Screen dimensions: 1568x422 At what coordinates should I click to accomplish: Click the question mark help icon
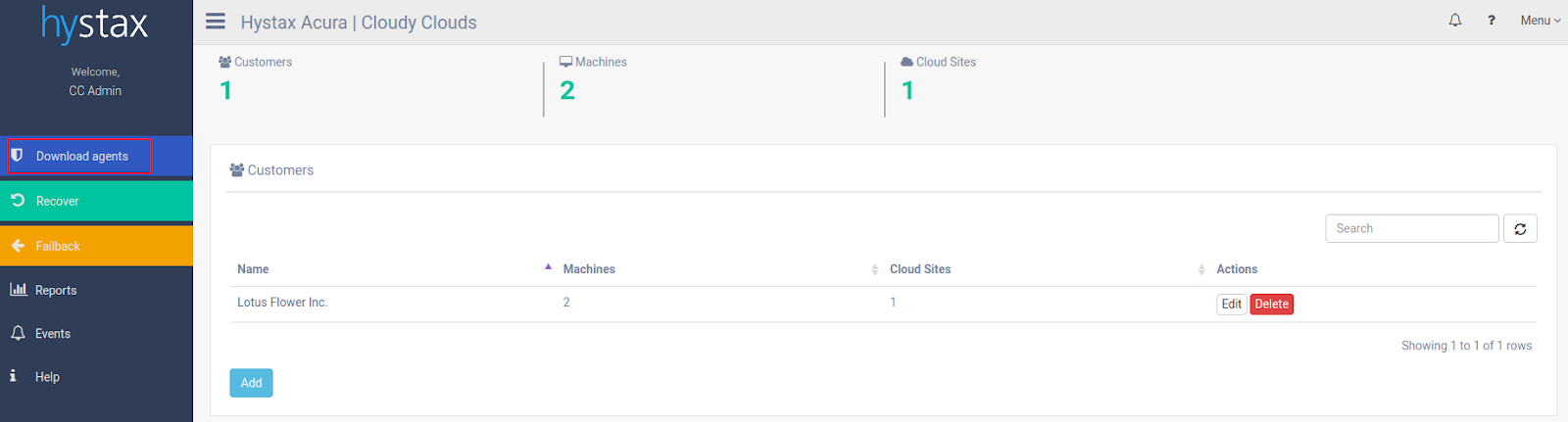(x=1492, y=20)
